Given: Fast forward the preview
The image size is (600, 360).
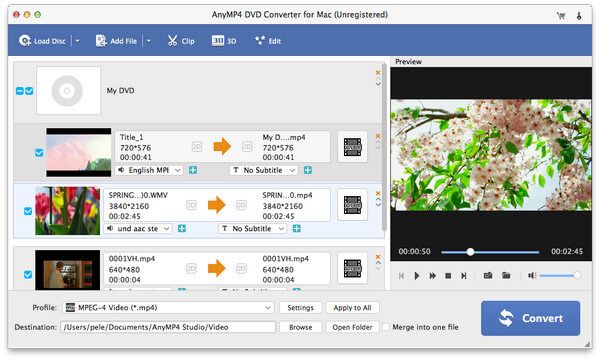Looking at the screenshot, I should tap(432, 276).
